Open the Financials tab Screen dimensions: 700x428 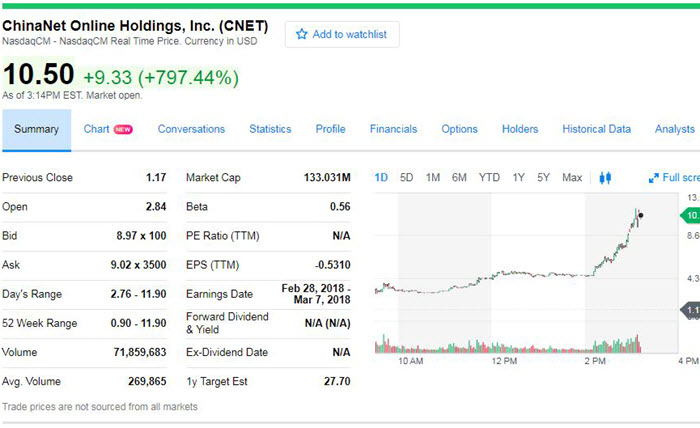pos(393,129)
